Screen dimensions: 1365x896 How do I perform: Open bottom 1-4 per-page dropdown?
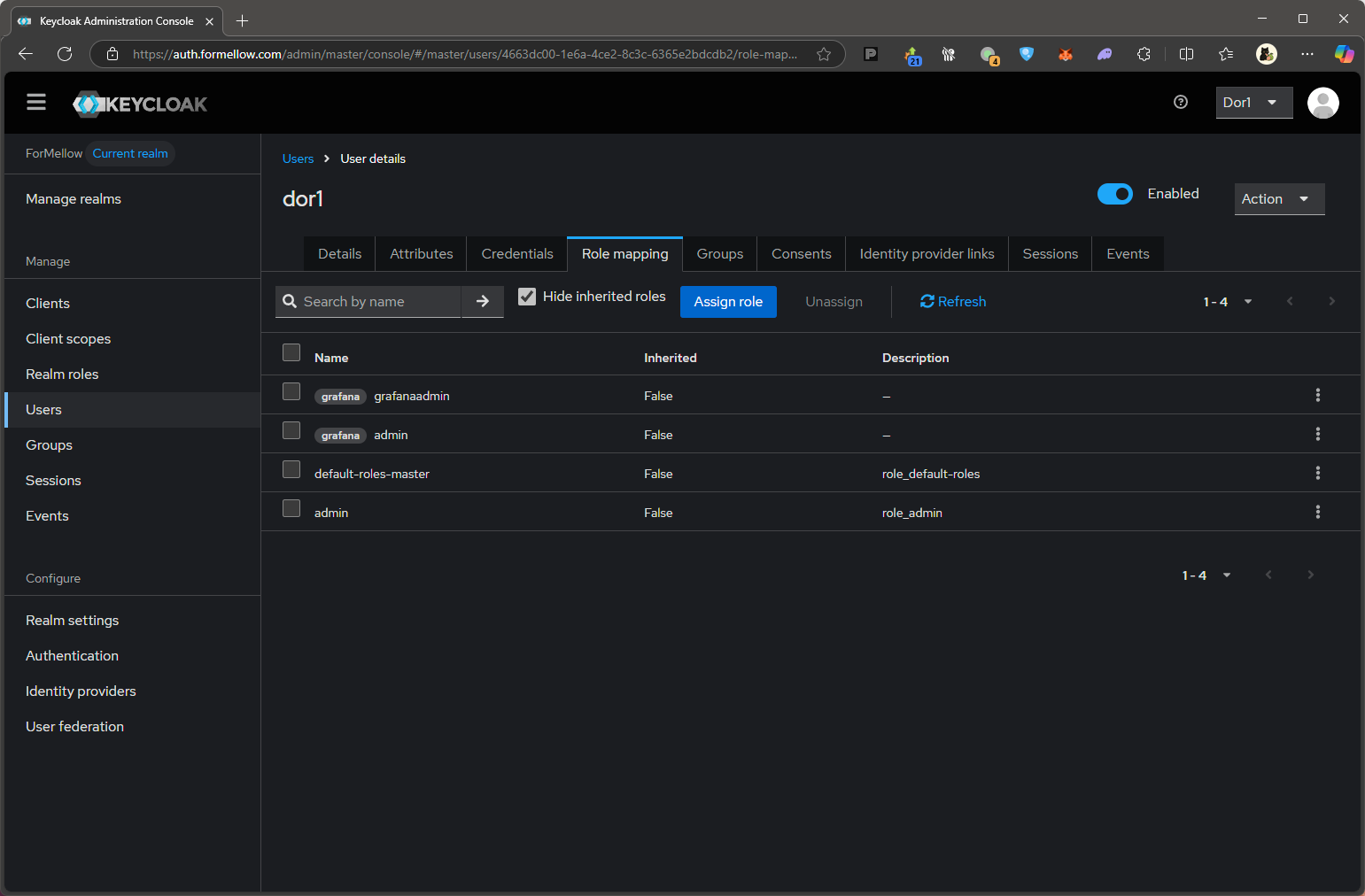[1206, 575]
